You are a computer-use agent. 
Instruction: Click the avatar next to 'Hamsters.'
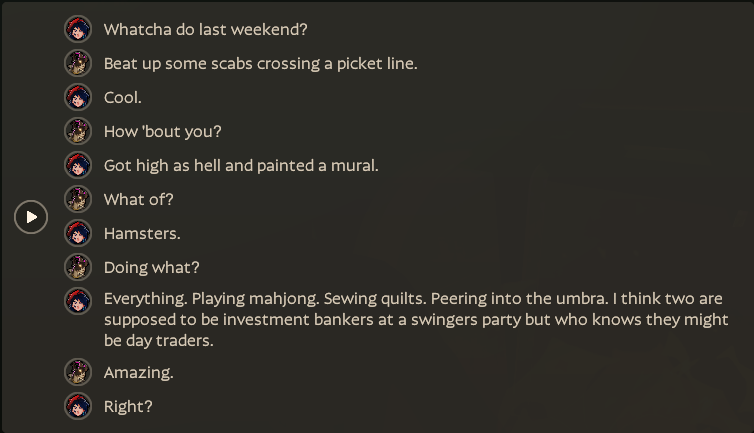pyautogui.click(x=78, y=233)
